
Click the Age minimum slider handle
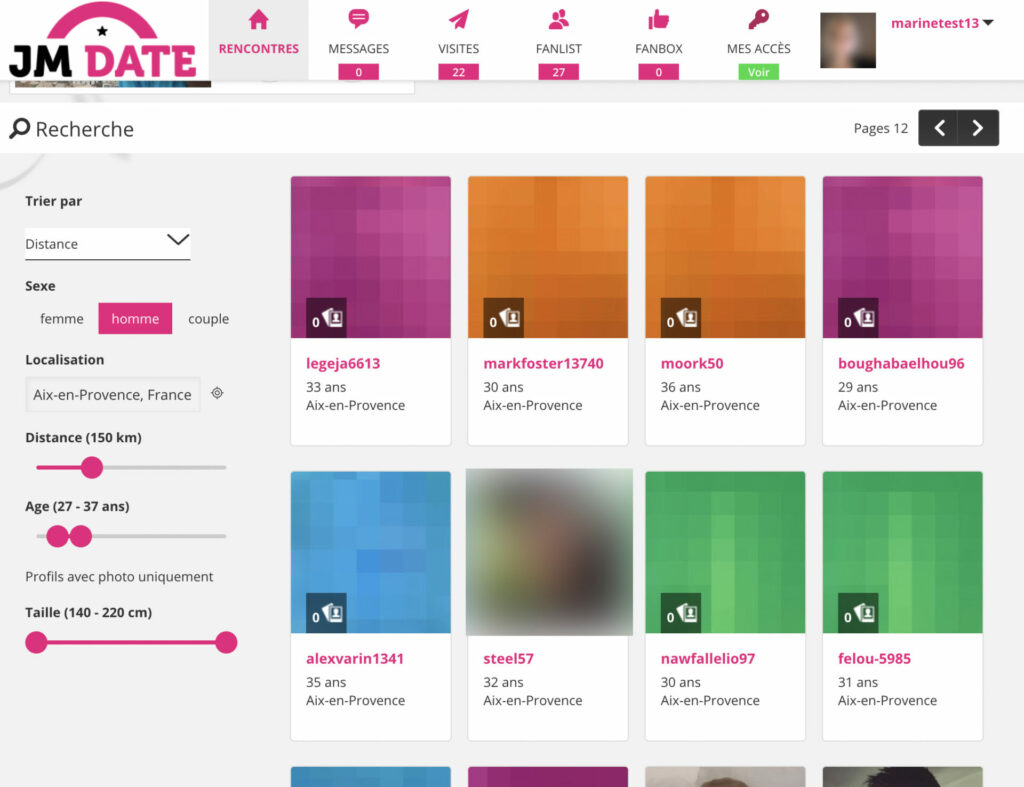click(x=57, y=536)
